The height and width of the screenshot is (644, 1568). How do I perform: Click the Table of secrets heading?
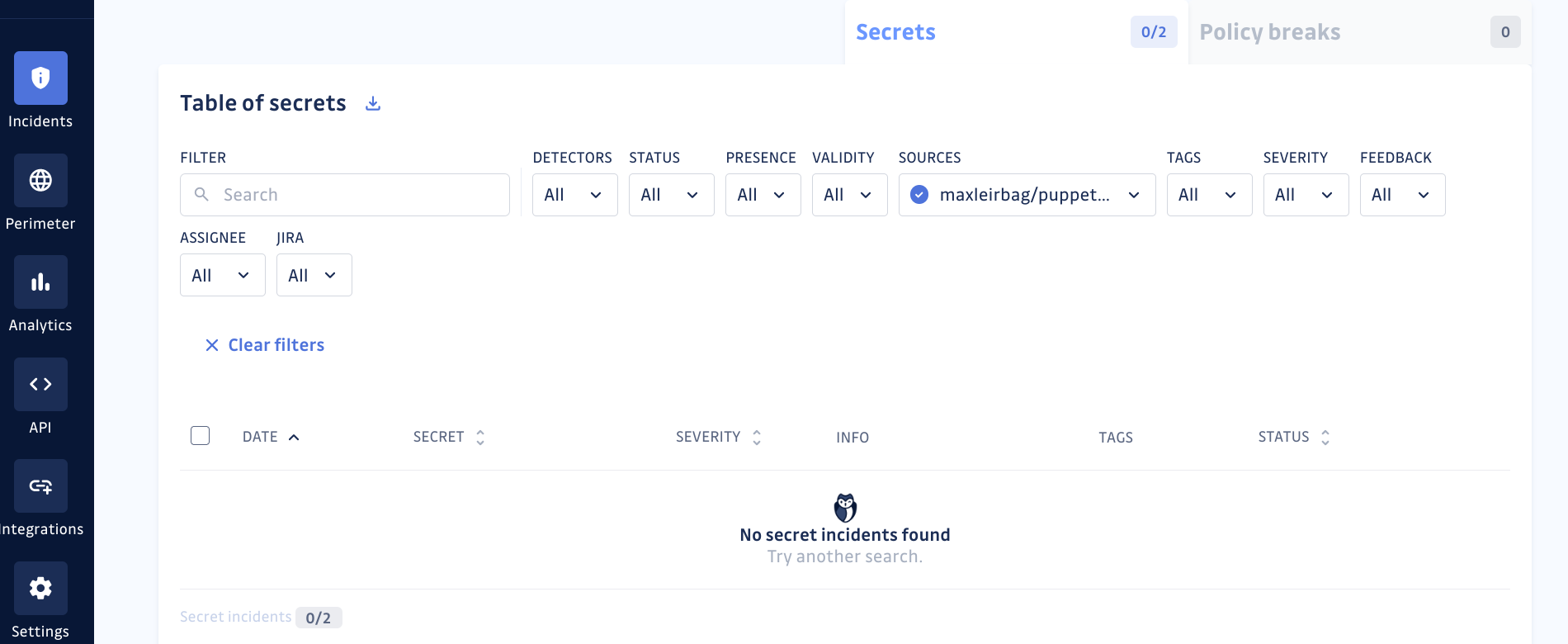click(x=263, y=103)
